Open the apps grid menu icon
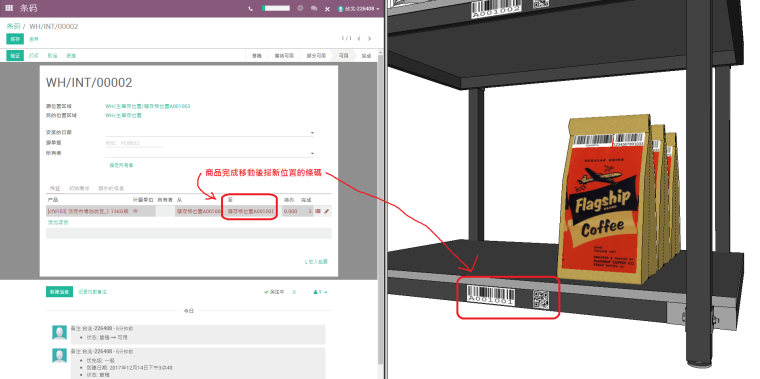This screenshot has height=379, width=760. point(9,8)
